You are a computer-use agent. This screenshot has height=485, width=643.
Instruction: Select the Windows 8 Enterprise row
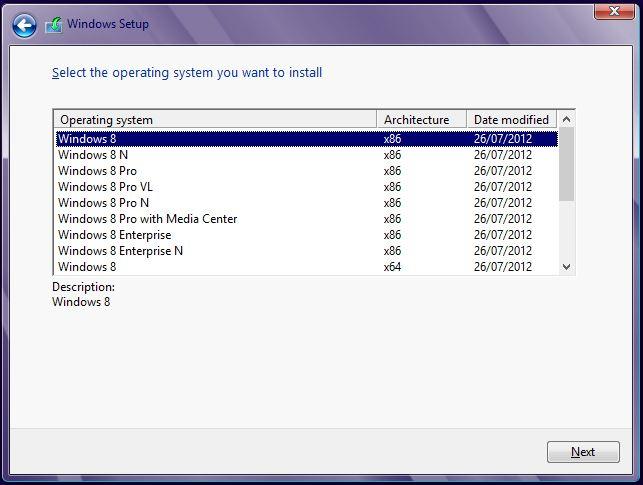click(x=307, y=235)
